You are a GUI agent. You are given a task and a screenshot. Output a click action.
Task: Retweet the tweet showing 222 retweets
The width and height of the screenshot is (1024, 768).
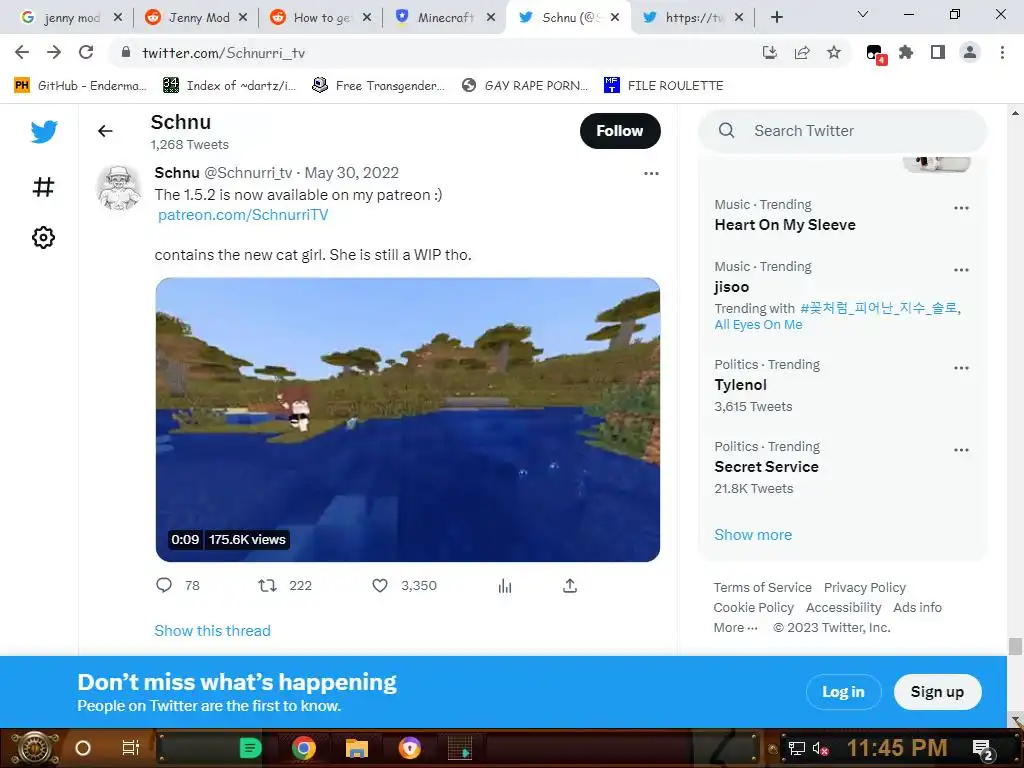(x=267, y=585)
